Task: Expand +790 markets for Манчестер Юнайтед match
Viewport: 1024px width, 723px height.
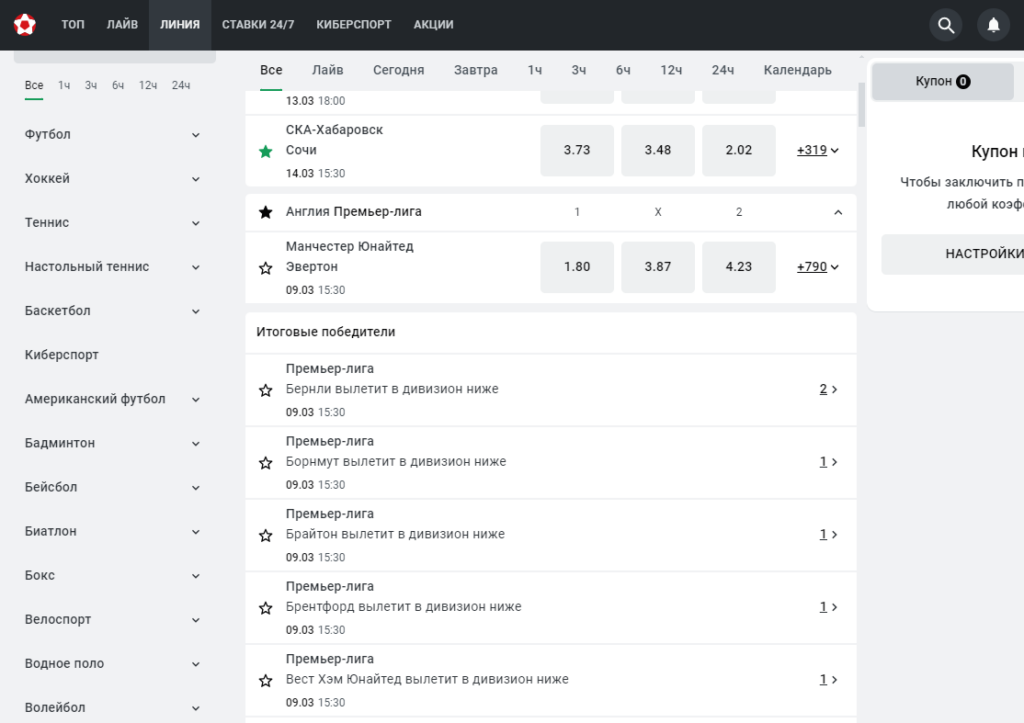Action: [818, 266]
